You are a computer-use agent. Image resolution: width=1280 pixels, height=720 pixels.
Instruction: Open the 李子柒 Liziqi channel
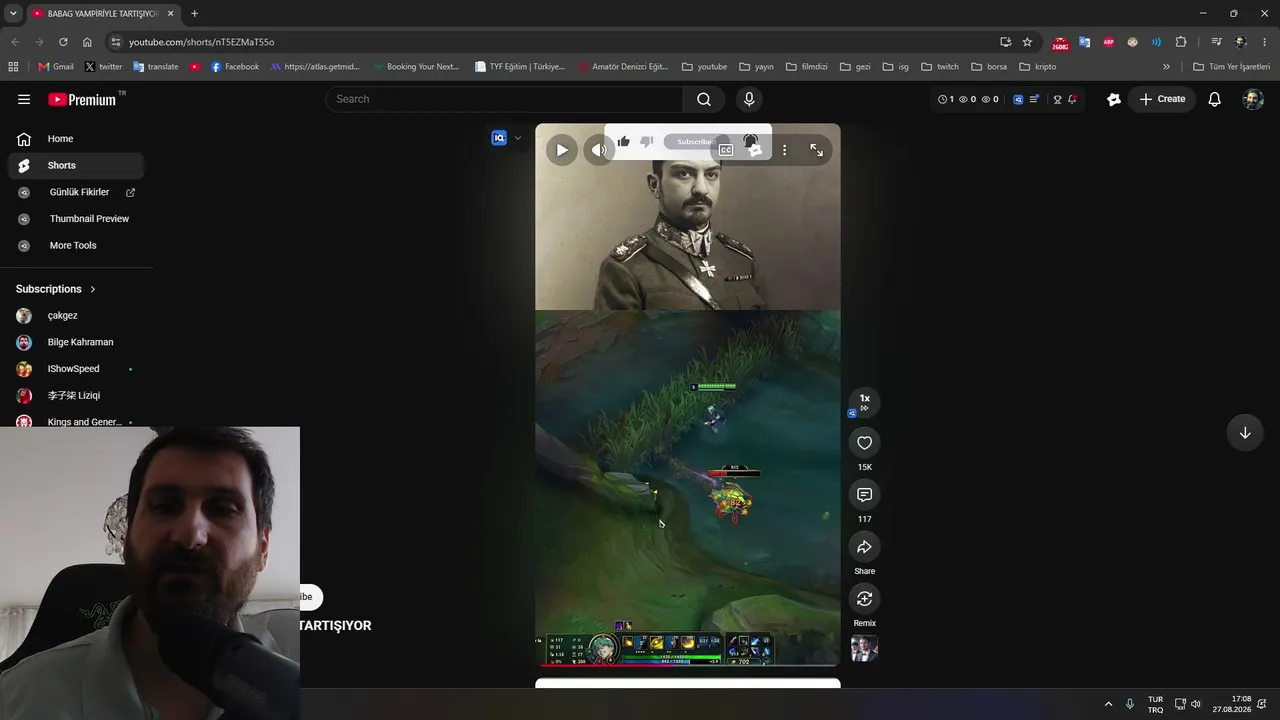coord(76,396)
